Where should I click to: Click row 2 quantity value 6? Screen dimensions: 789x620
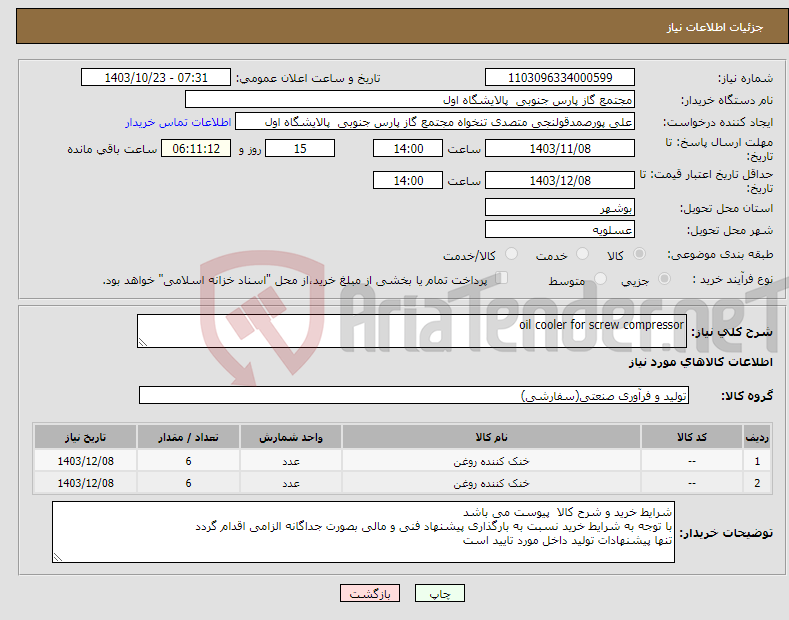point(188,483)
